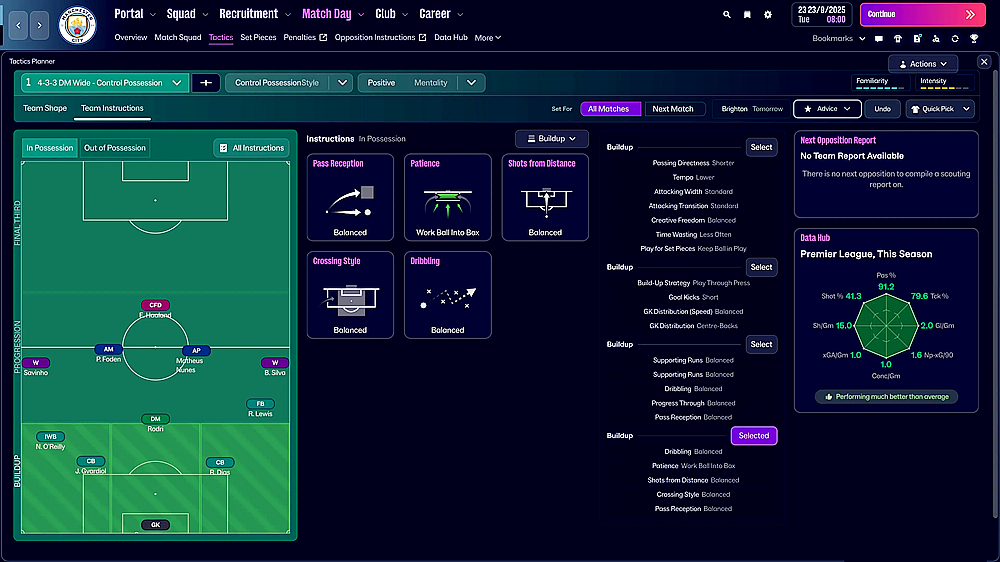Open the Buildup instructions dropdown
This screenshot has width=1000, height=562.
click(x=551, y=139)
